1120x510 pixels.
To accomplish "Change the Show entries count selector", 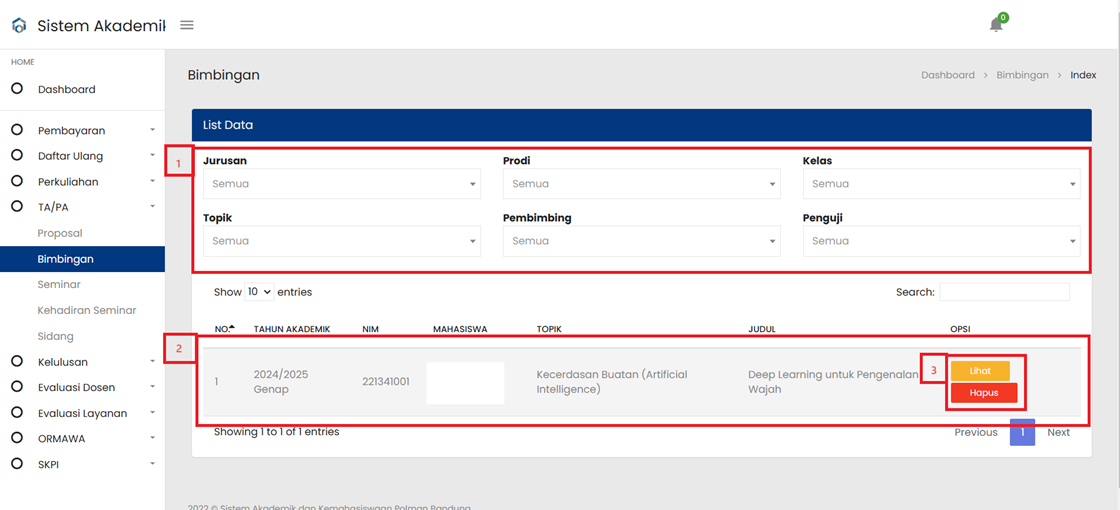I will (259, 291).
